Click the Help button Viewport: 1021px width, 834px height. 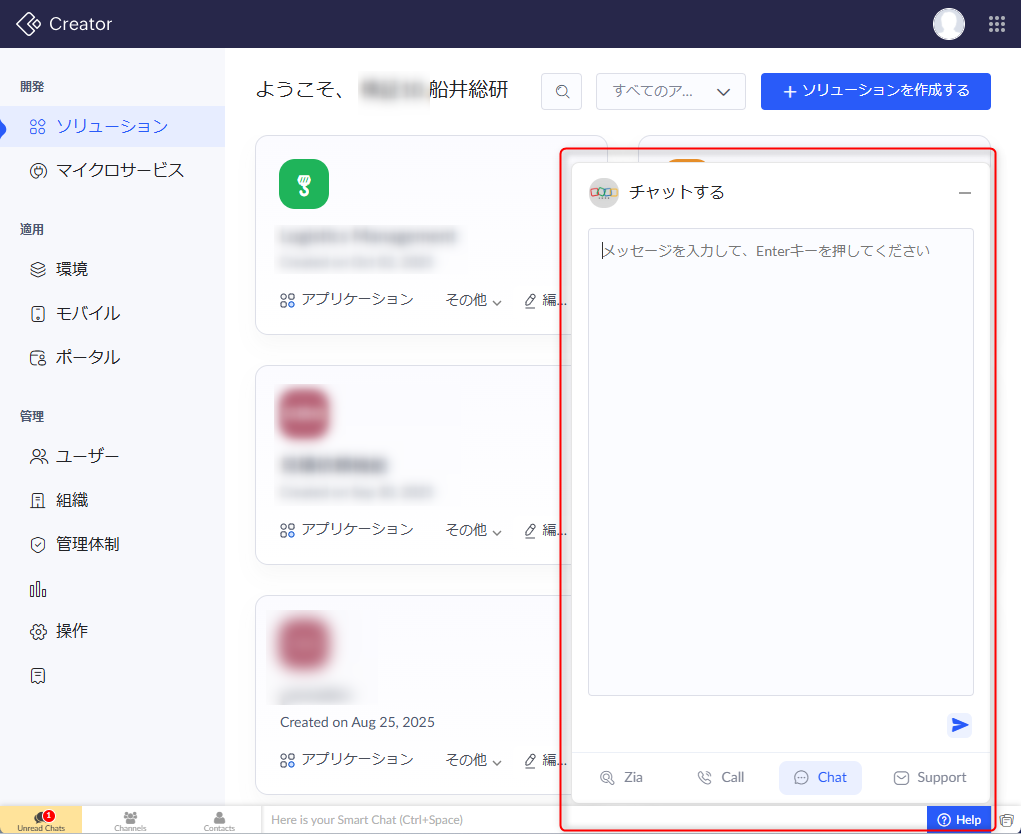[959, 820]
